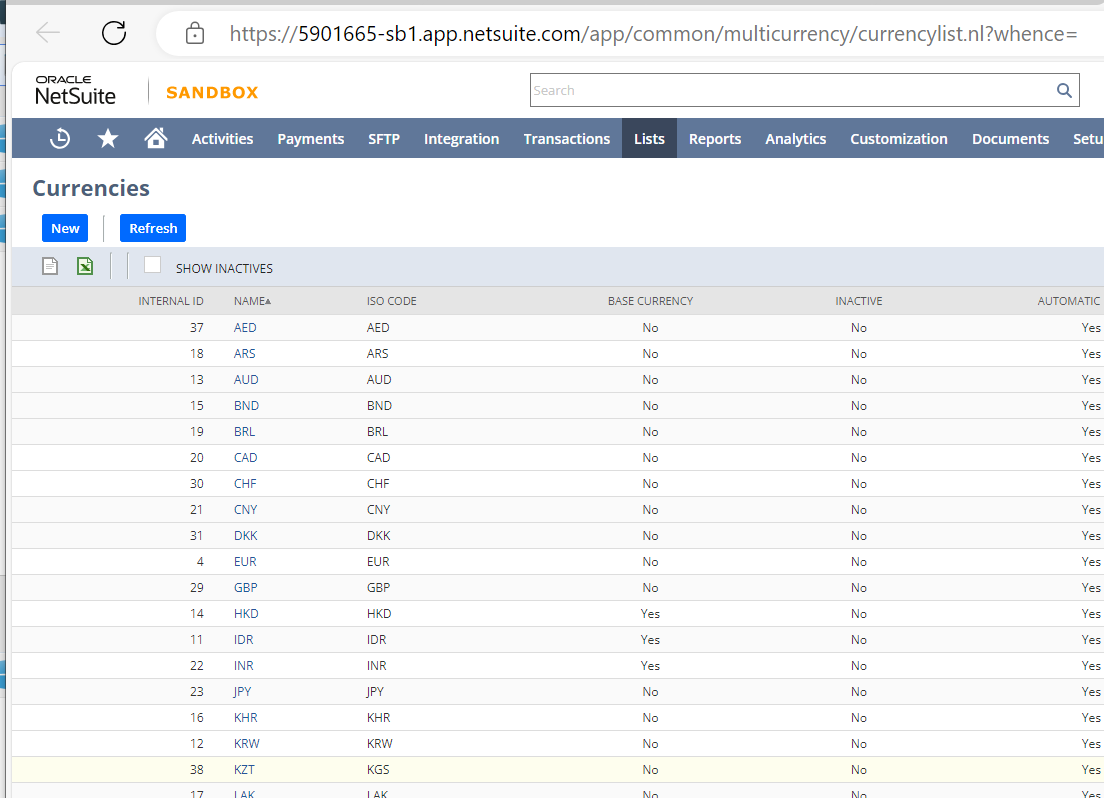Select the Yes base currency cell for INR
1104x798 pixels.
tap(650, 666)
